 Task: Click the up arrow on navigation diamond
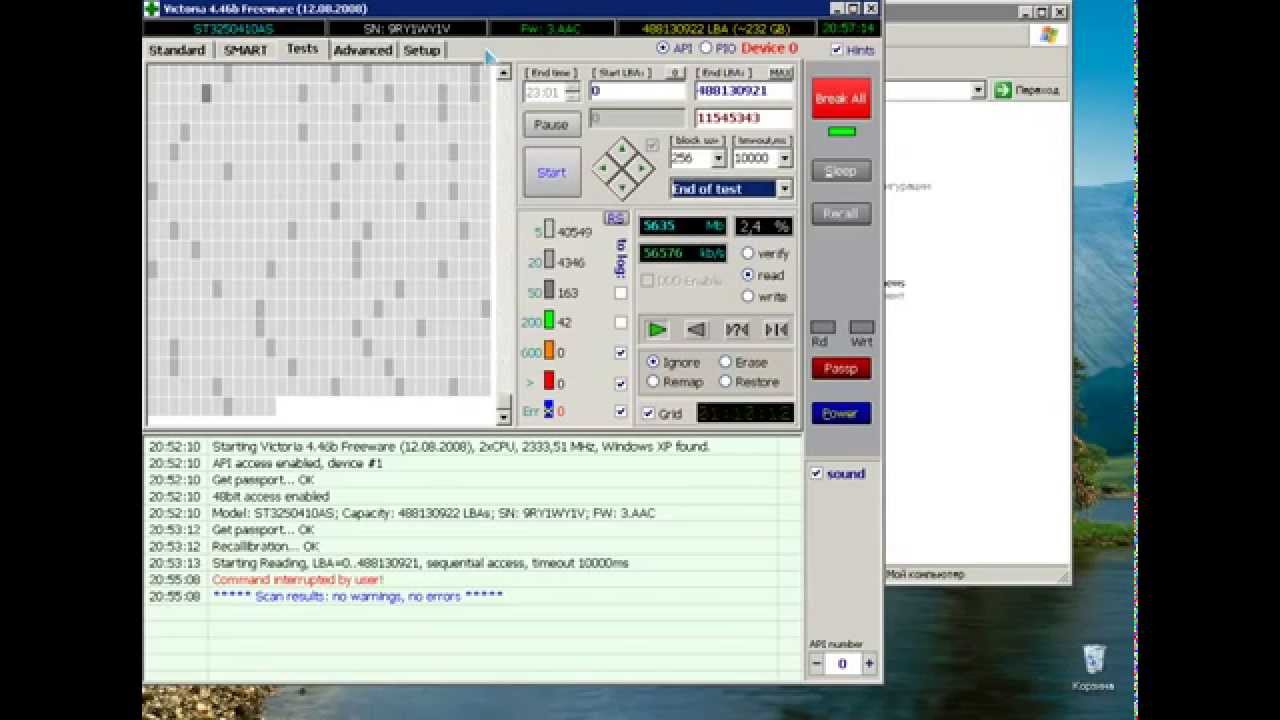[622, 149]
